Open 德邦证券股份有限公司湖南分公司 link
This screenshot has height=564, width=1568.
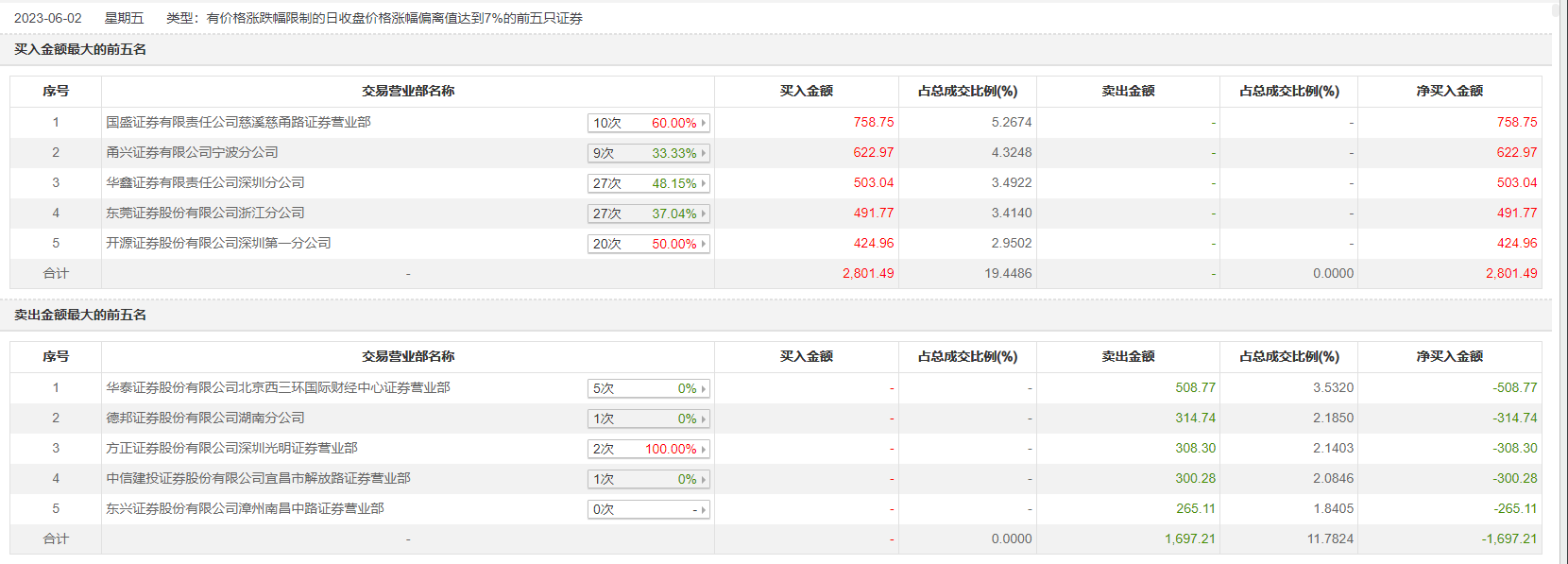tap(205, 418)
